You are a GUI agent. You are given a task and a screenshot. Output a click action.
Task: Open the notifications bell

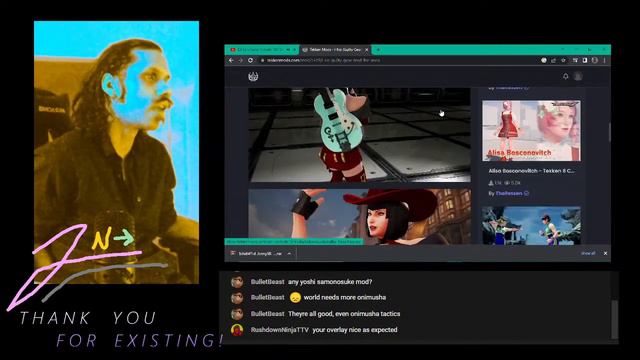(x=565, y=76)
